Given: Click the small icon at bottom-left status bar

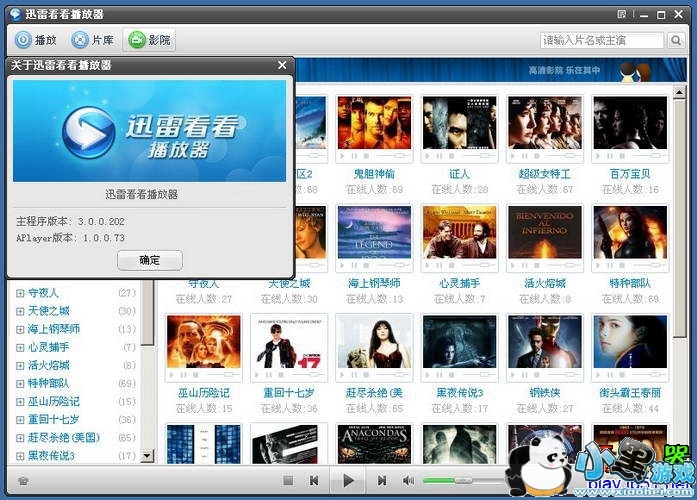Looking at the screenshot, I should (x=24, y=480).
